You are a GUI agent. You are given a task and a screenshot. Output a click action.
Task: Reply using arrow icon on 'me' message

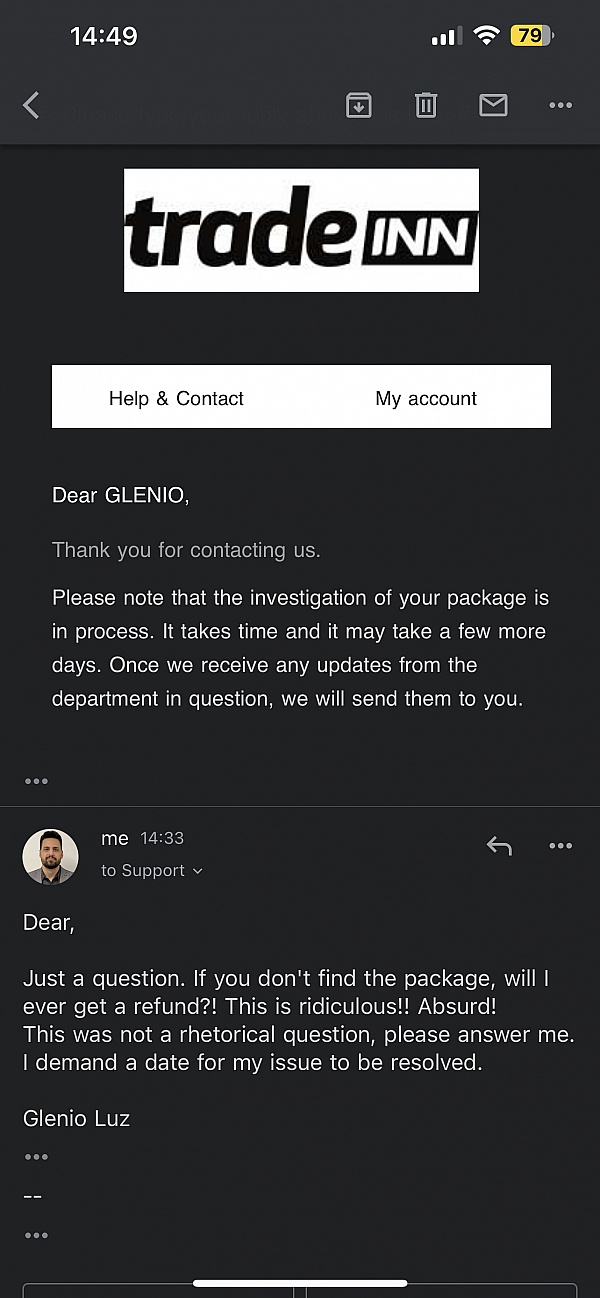coord(499,846)
